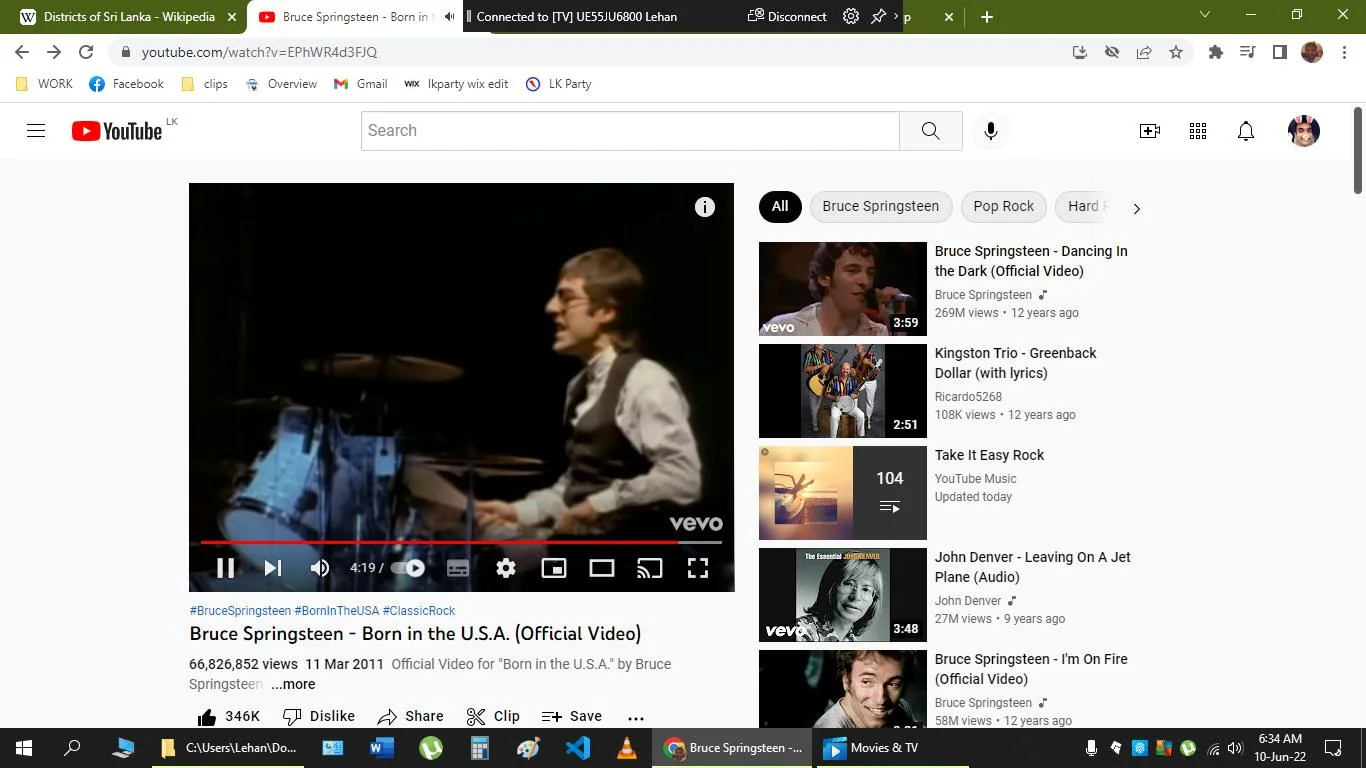Image resolution: width=1366 pixels, height=768 pixels.
Task: Seek using the red progress bar
Action: (462, 543)
